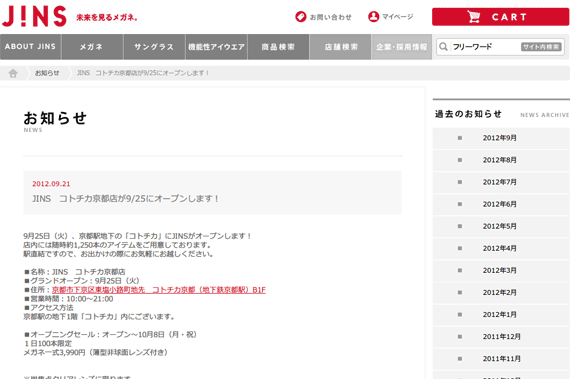570x379 pixels.
Task: Click the グランドオープン：9月25日 line
Action: (x=82, y=281)
